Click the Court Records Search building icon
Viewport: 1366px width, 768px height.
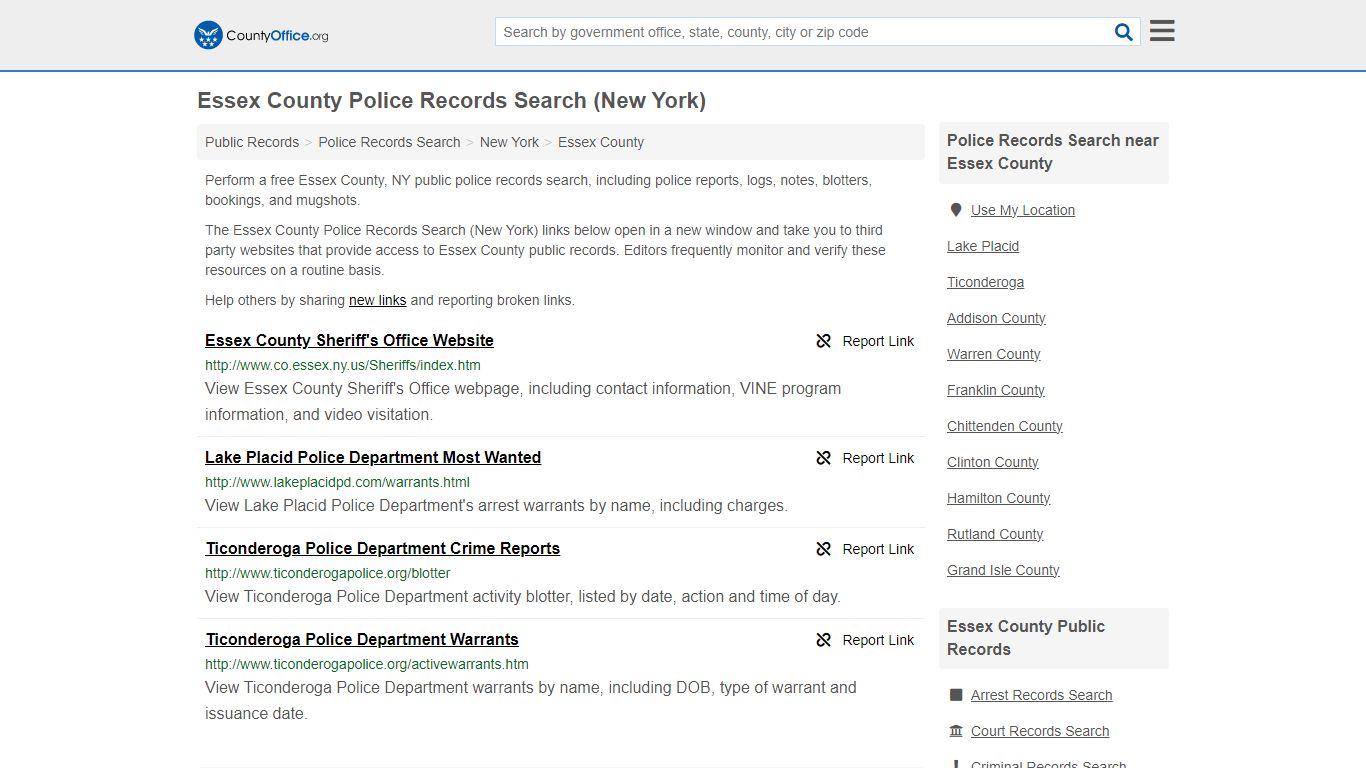point(956,731)
